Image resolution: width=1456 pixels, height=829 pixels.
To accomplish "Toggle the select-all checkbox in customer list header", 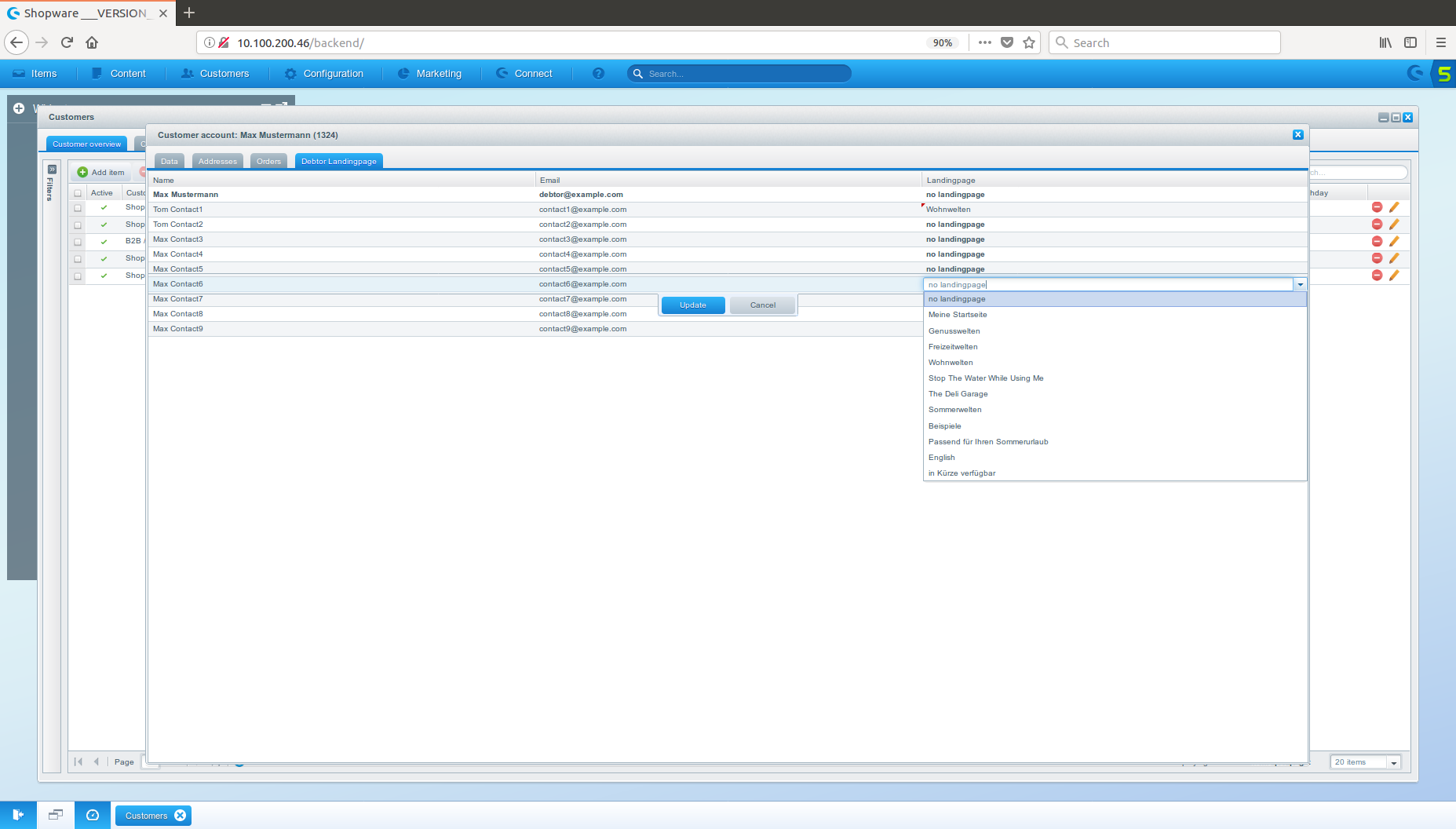I will coord(78,193).
